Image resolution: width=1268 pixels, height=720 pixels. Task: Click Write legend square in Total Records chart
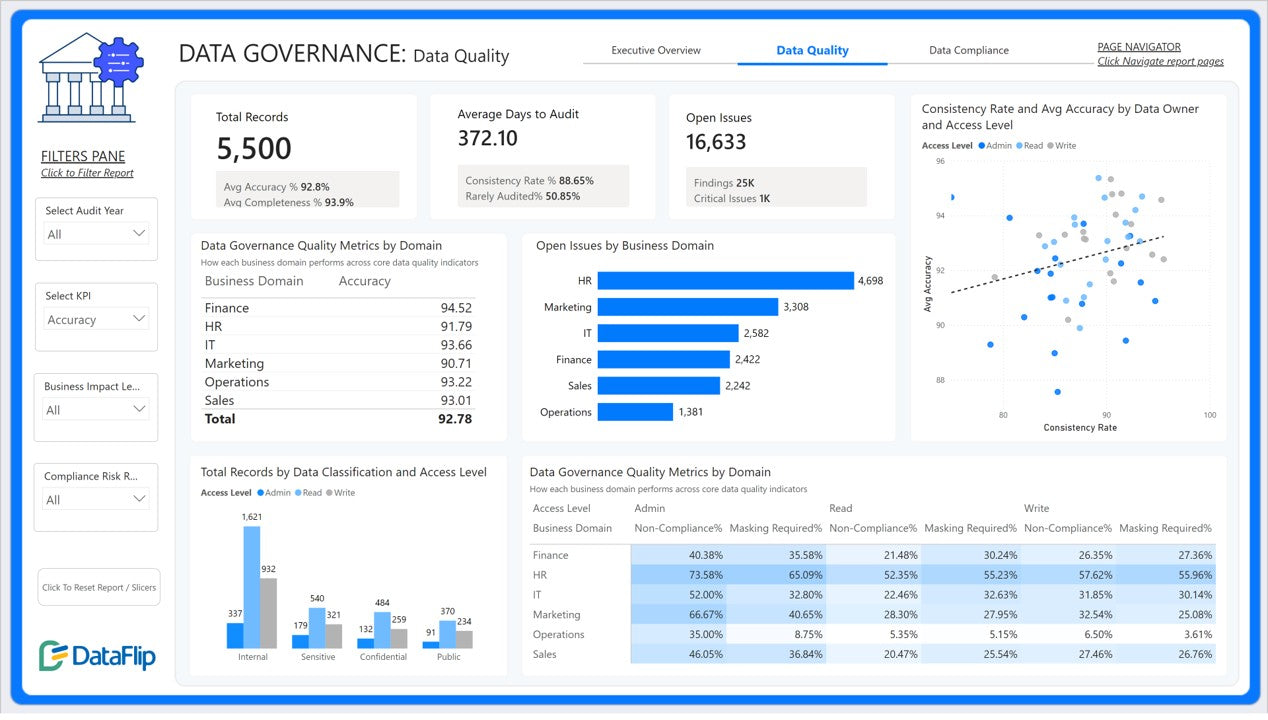point(330,493)
